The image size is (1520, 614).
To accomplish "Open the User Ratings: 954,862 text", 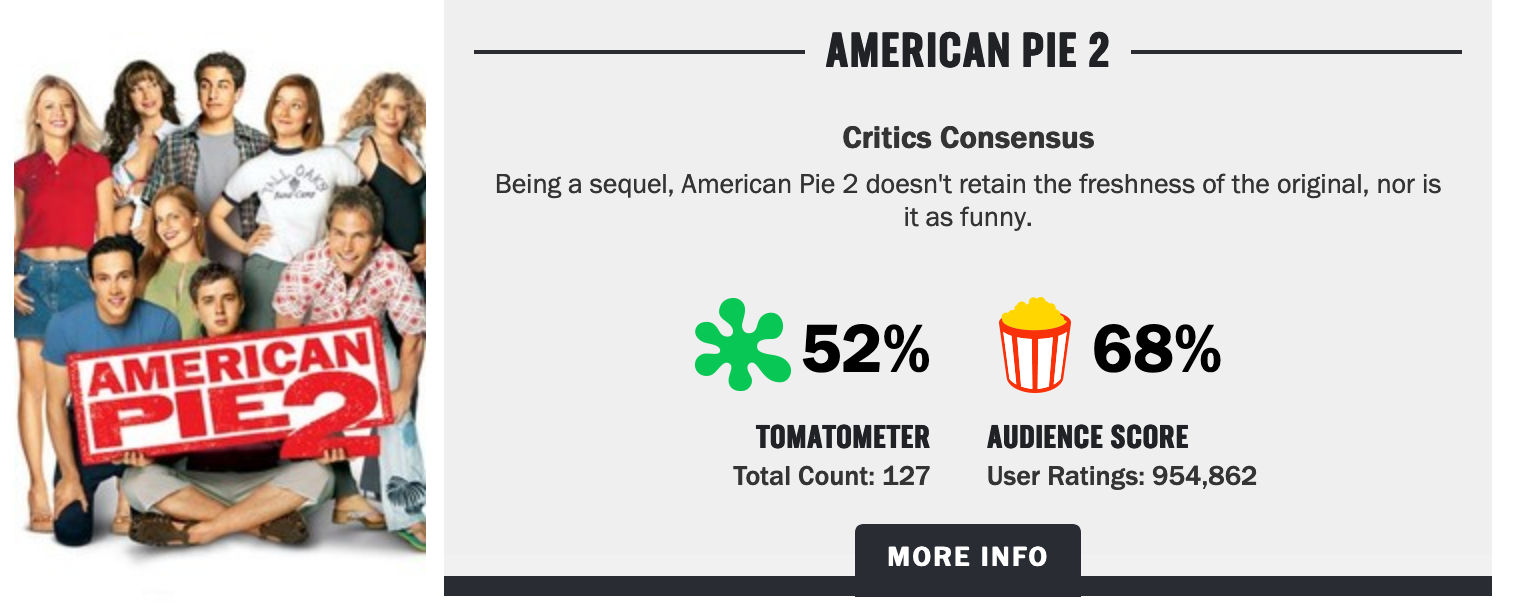I will 1121,476.
